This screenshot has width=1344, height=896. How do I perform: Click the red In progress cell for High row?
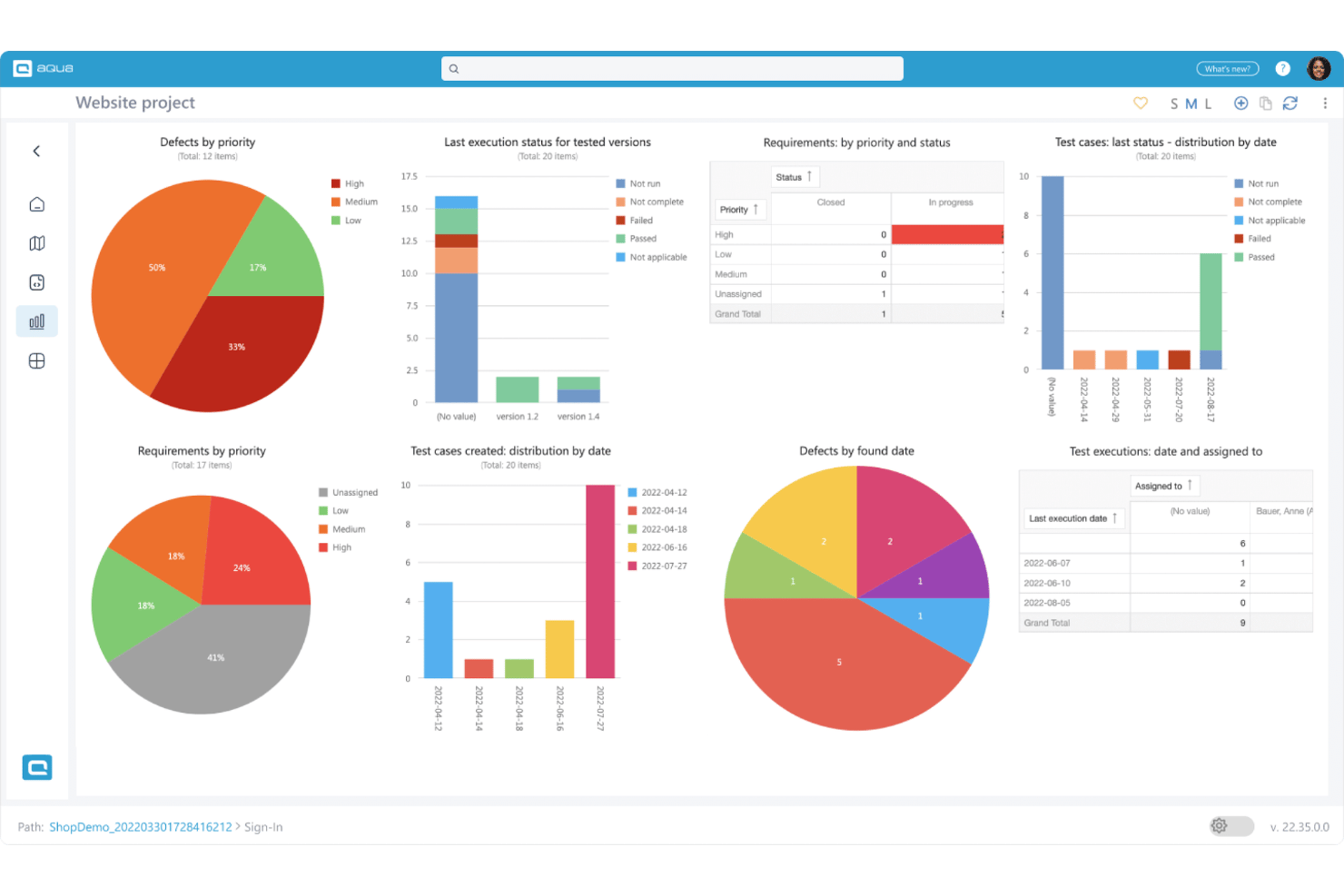947,234
